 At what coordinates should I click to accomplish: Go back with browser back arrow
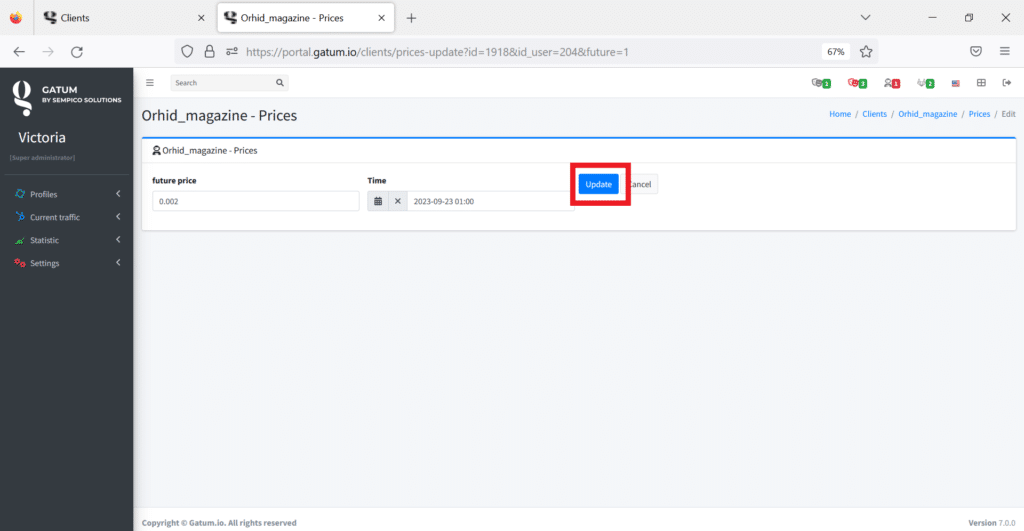click(19, 52)
